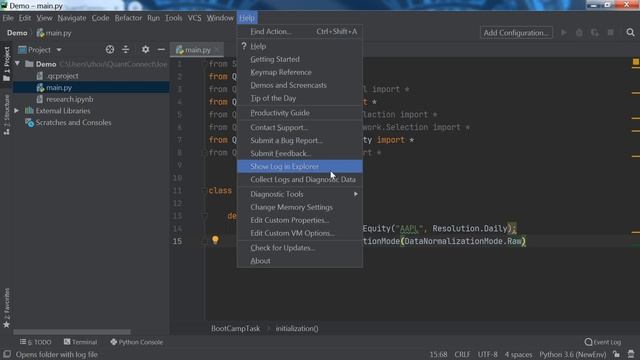The width and height of the screenshot is (640, 360).
Task: Click BootCampTask breadcrumb at editor bottom
Action: (x=236, y=329)
